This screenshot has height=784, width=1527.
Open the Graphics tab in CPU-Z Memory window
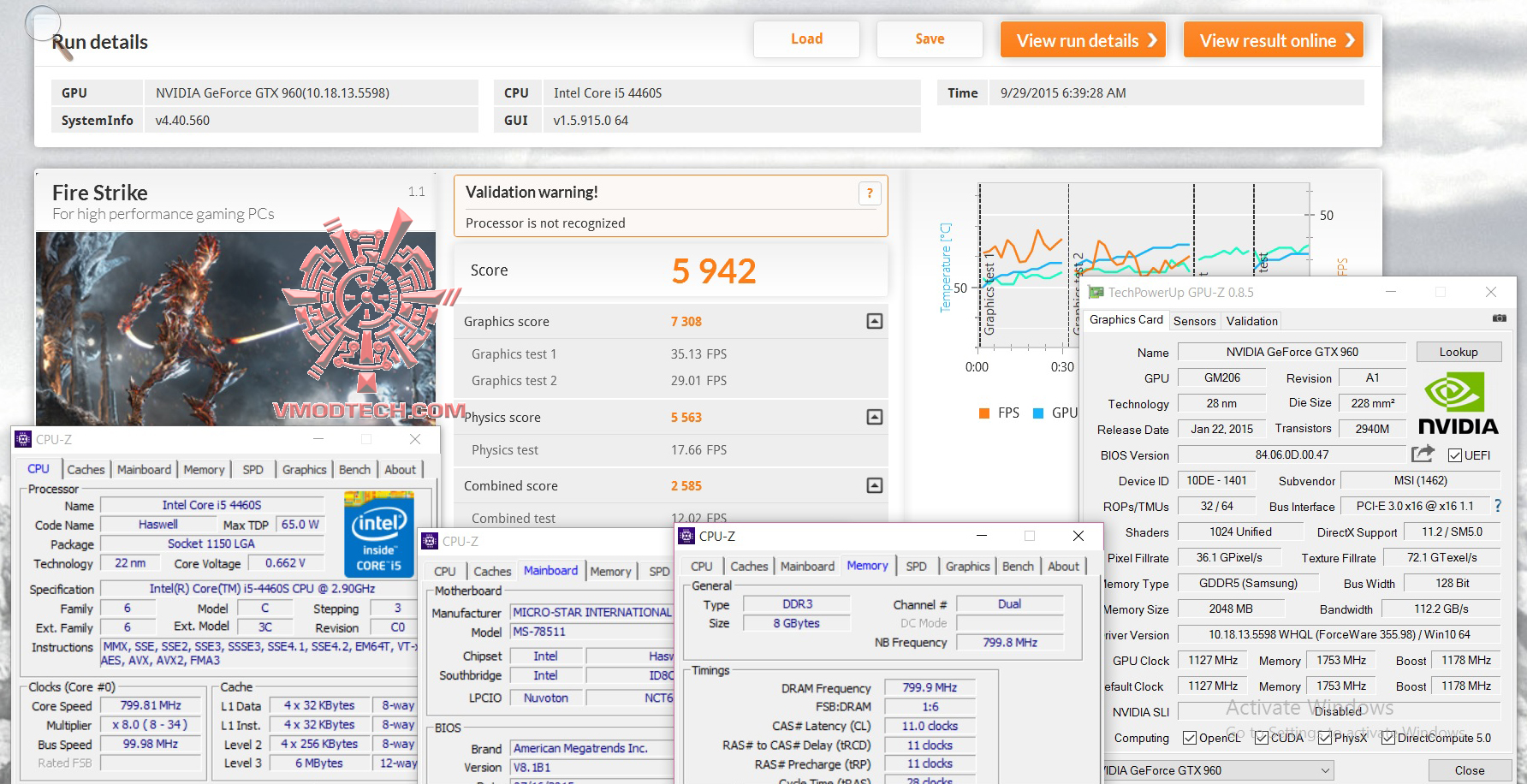point(967,567)
